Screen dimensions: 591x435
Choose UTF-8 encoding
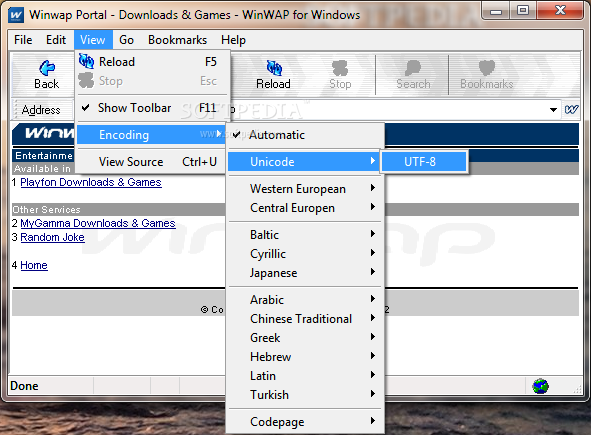[424, 162]
